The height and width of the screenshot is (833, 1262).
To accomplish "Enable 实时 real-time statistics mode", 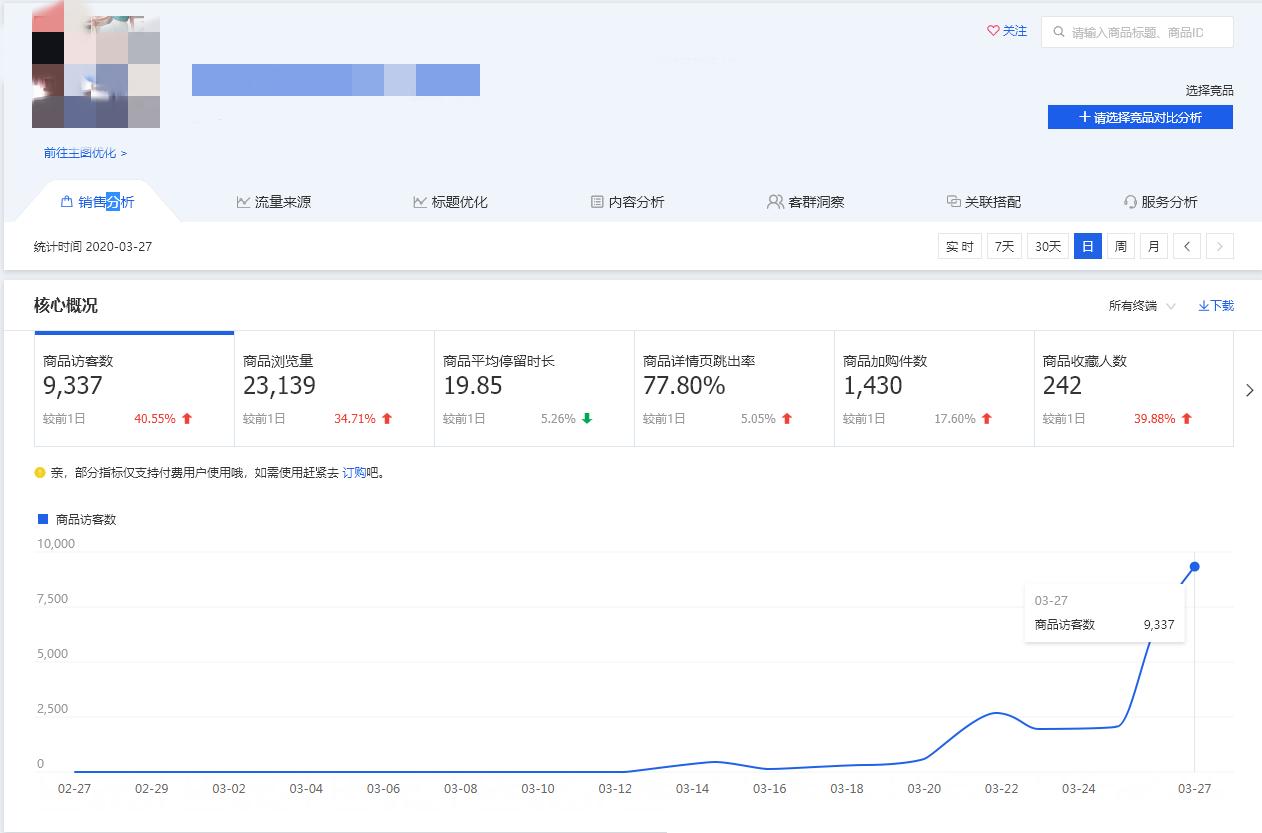I will pyautogui.click(x=959, y=245).
